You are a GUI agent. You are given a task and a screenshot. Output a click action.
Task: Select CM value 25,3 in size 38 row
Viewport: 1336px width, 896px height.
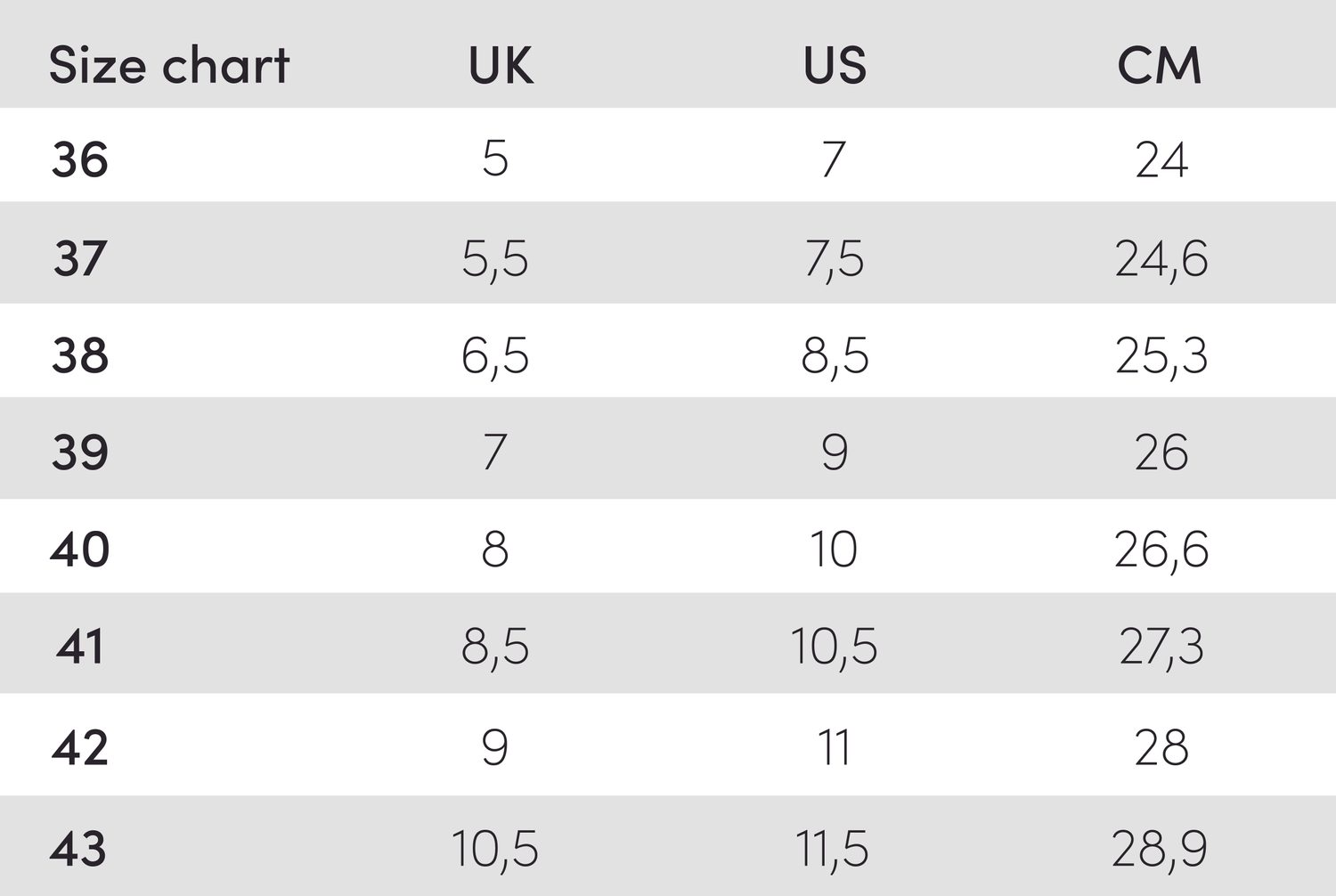point(1161,355)
